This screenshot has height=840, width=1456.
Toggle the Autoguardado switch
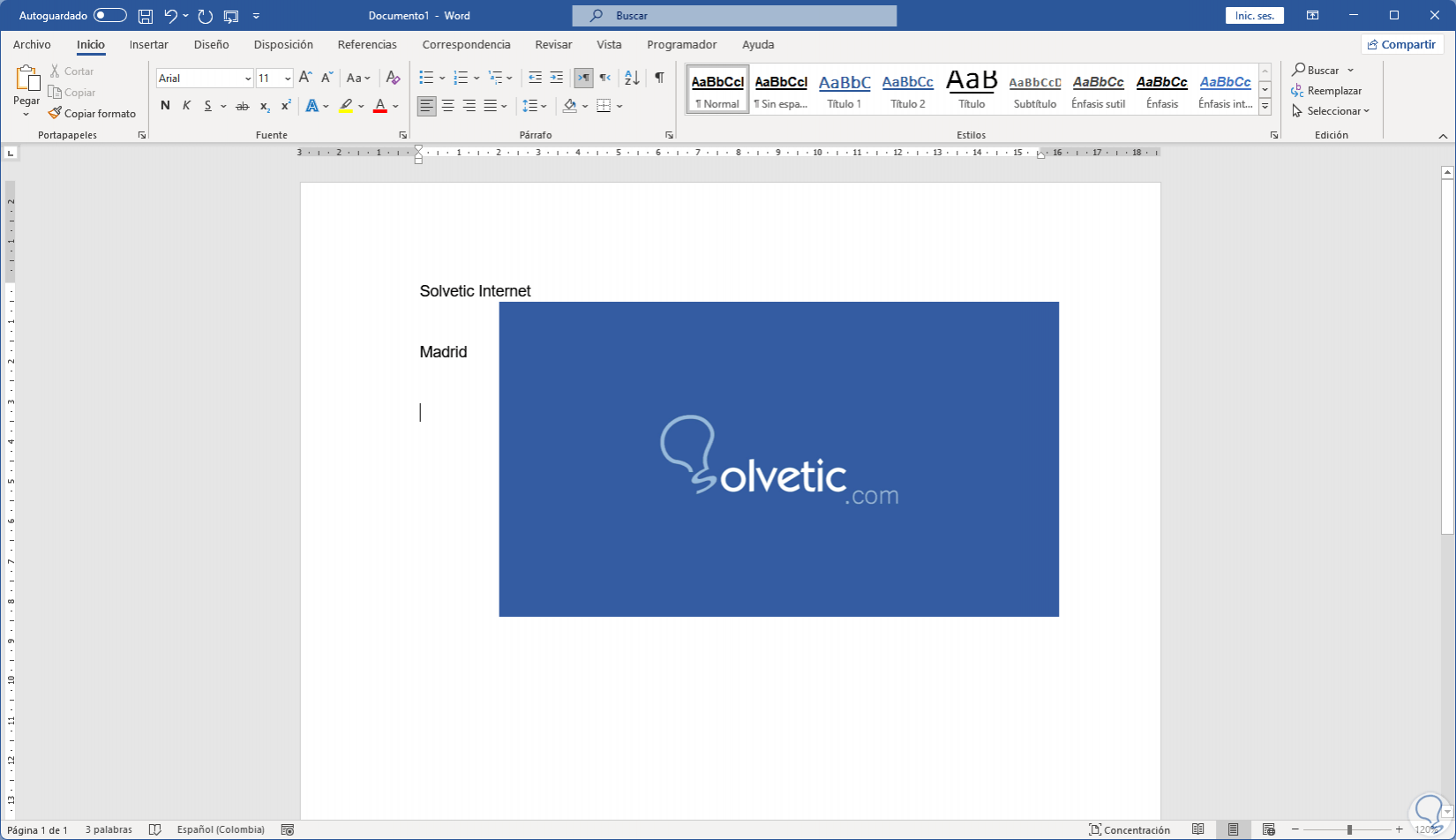point(109,16)
